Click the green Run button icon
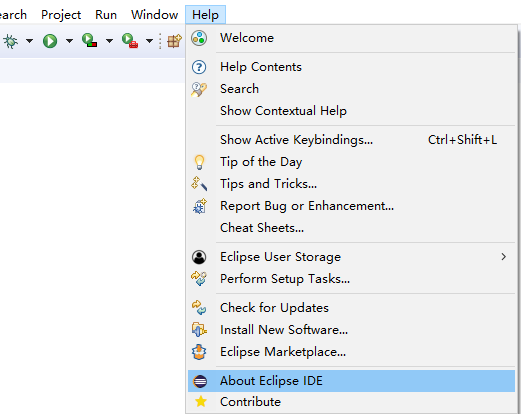Screen dimensions: 521x414 point(50,41)
